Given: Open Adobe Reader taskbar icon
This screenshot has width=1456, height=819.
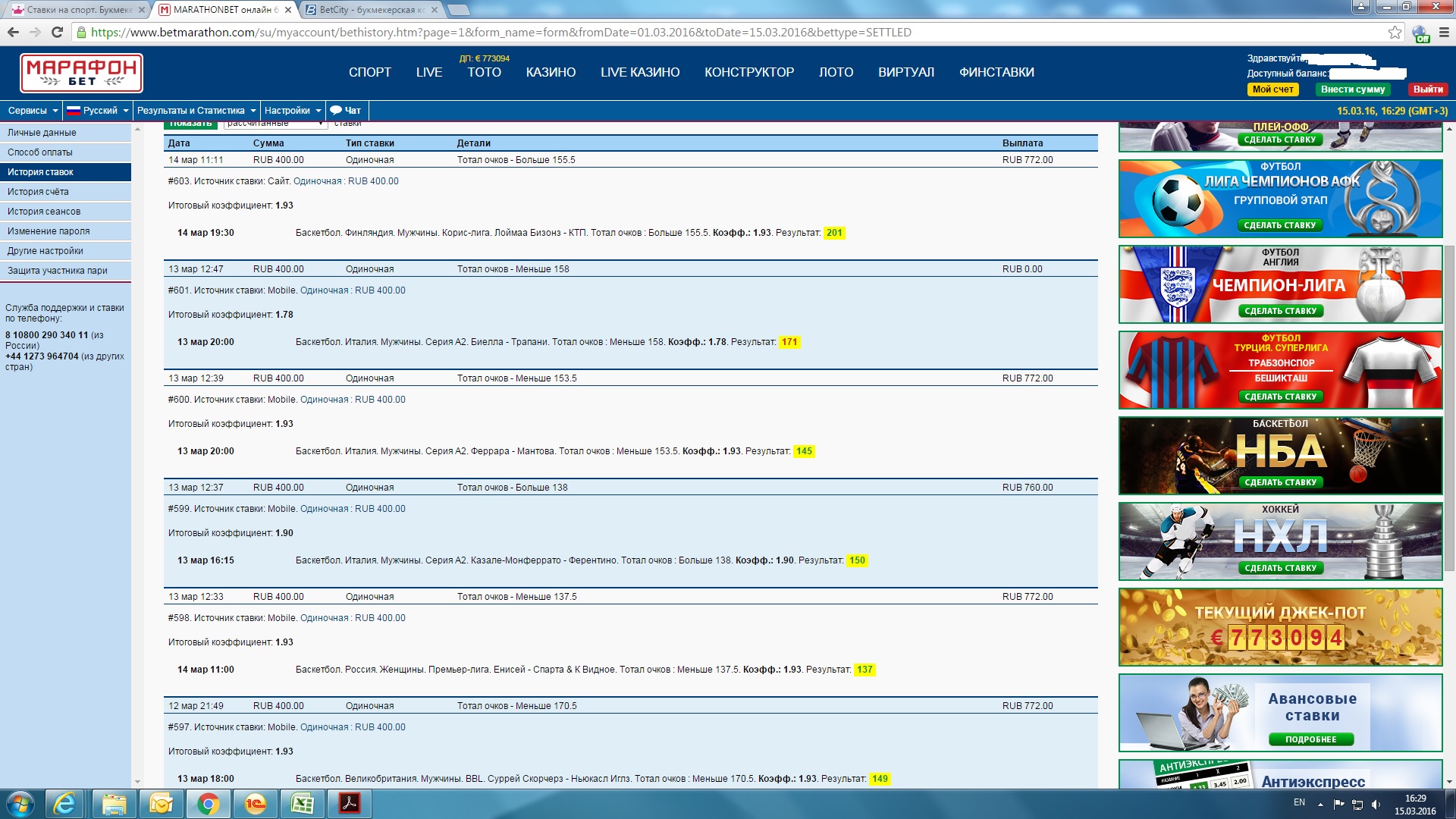Looking at the screenshot, I should point(349,804).
